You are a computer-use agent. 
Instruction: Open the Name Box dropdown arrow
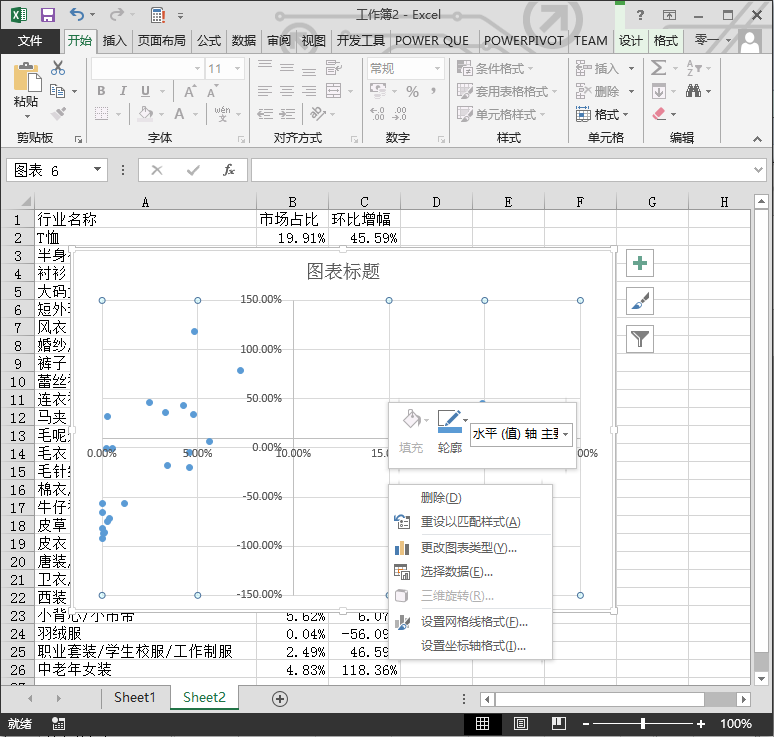[97, 170]
